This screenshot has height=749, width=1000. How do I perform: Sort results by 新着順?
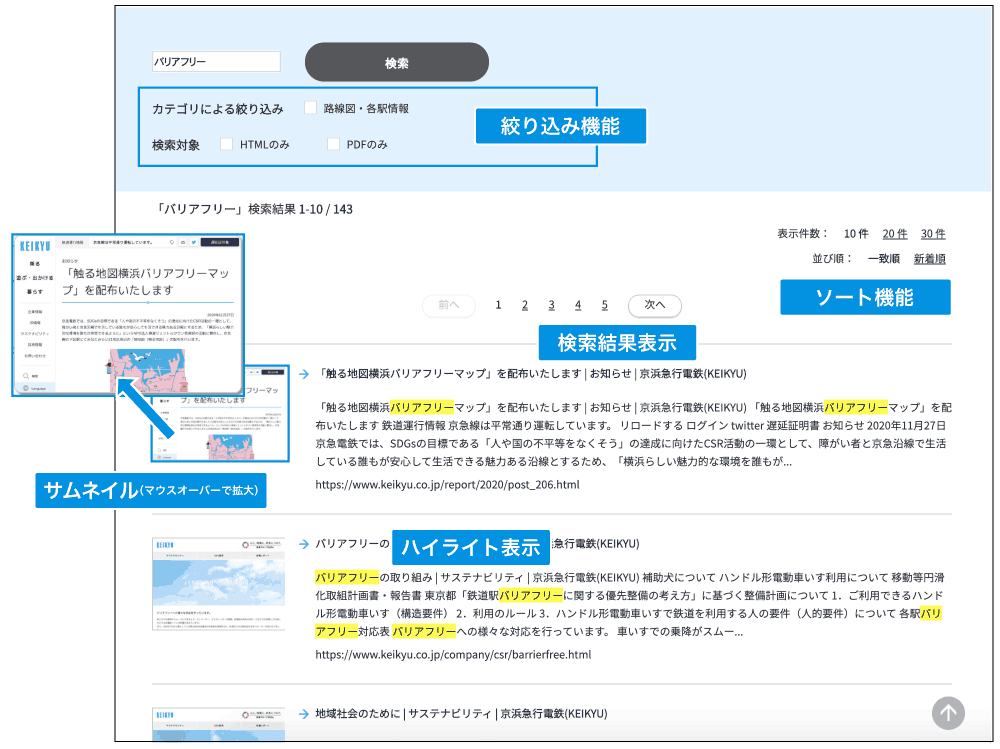point(929,259)
